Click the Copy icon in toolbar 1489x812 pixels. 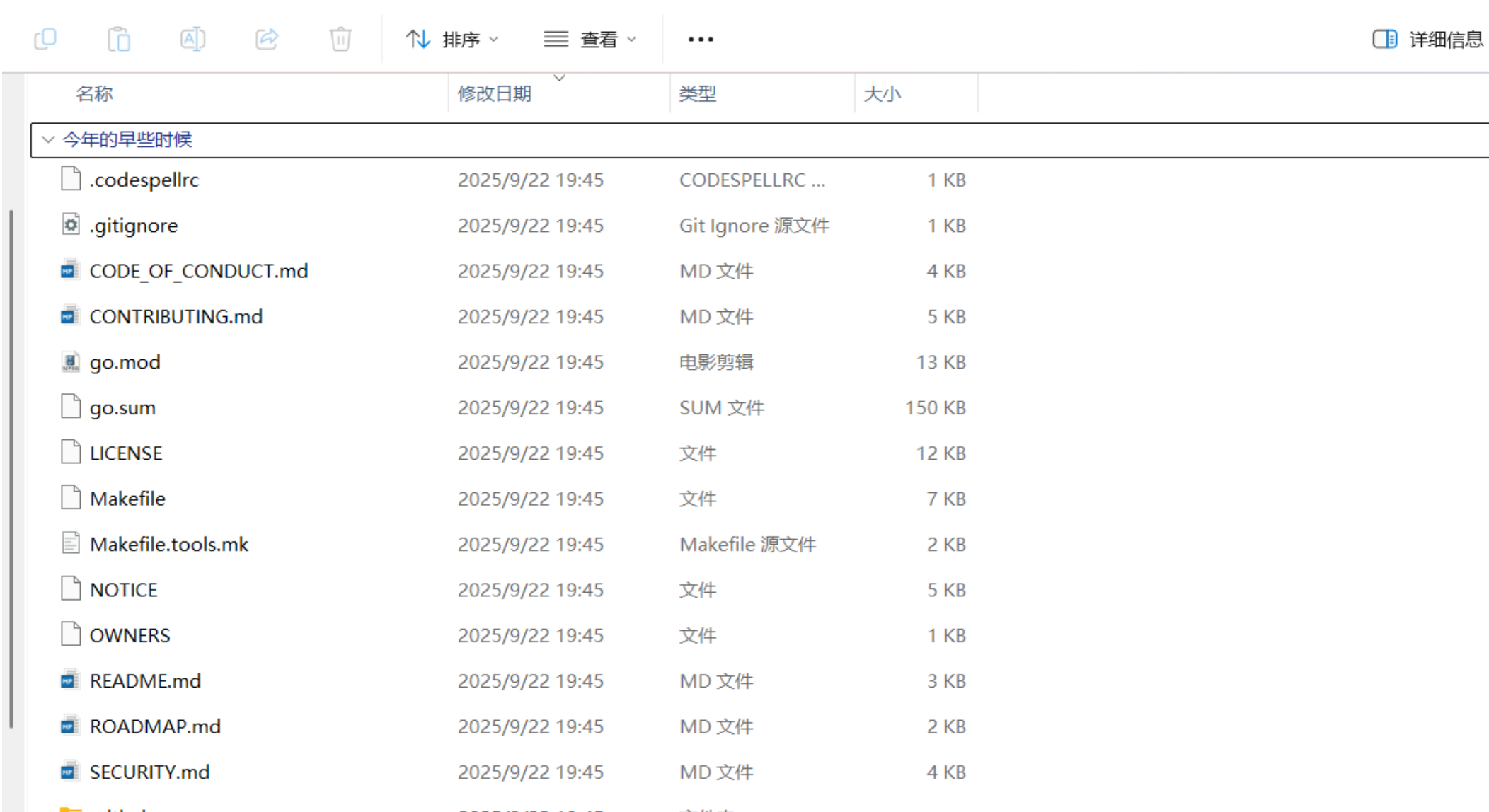(45, 39)
